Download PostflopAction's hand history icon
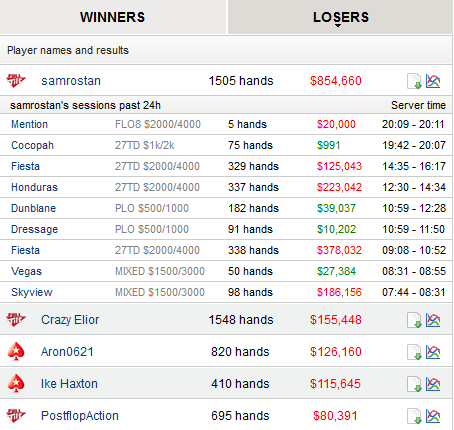This screenshot has height=430, width=454. pyautogui.click(x=414, y=416)
